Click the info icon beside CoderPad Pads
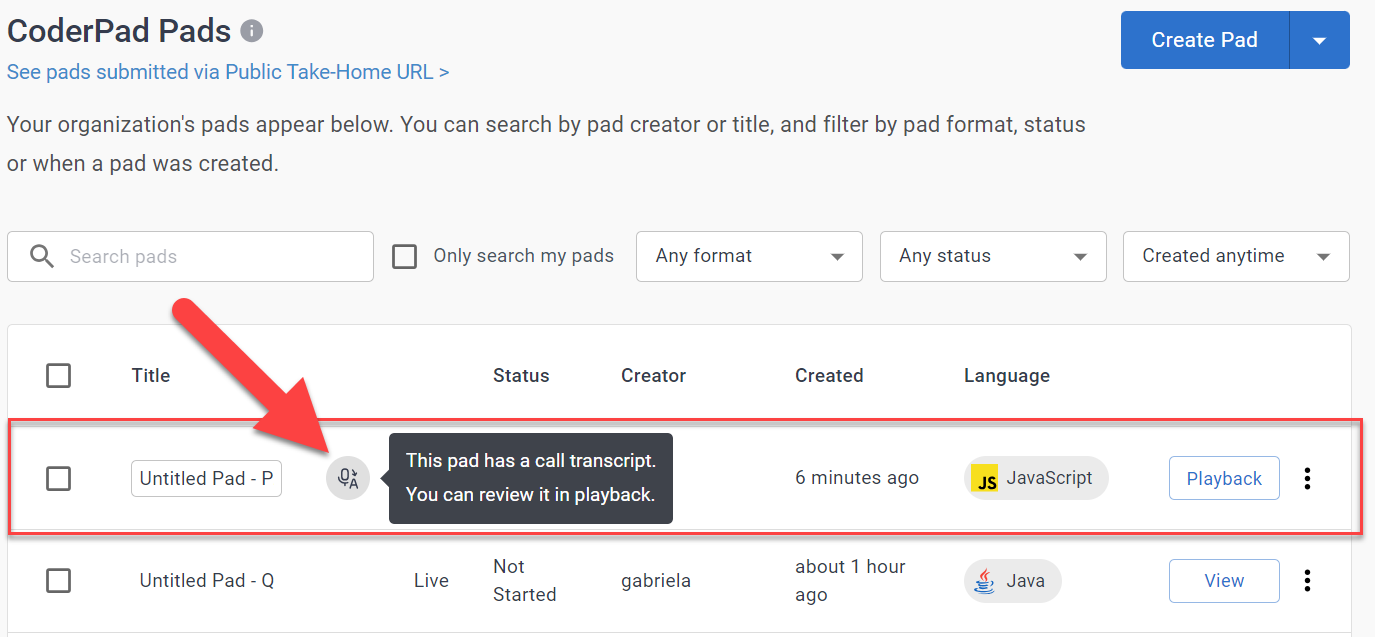Viewport: 1375px width, 637px height. (252, 31)
